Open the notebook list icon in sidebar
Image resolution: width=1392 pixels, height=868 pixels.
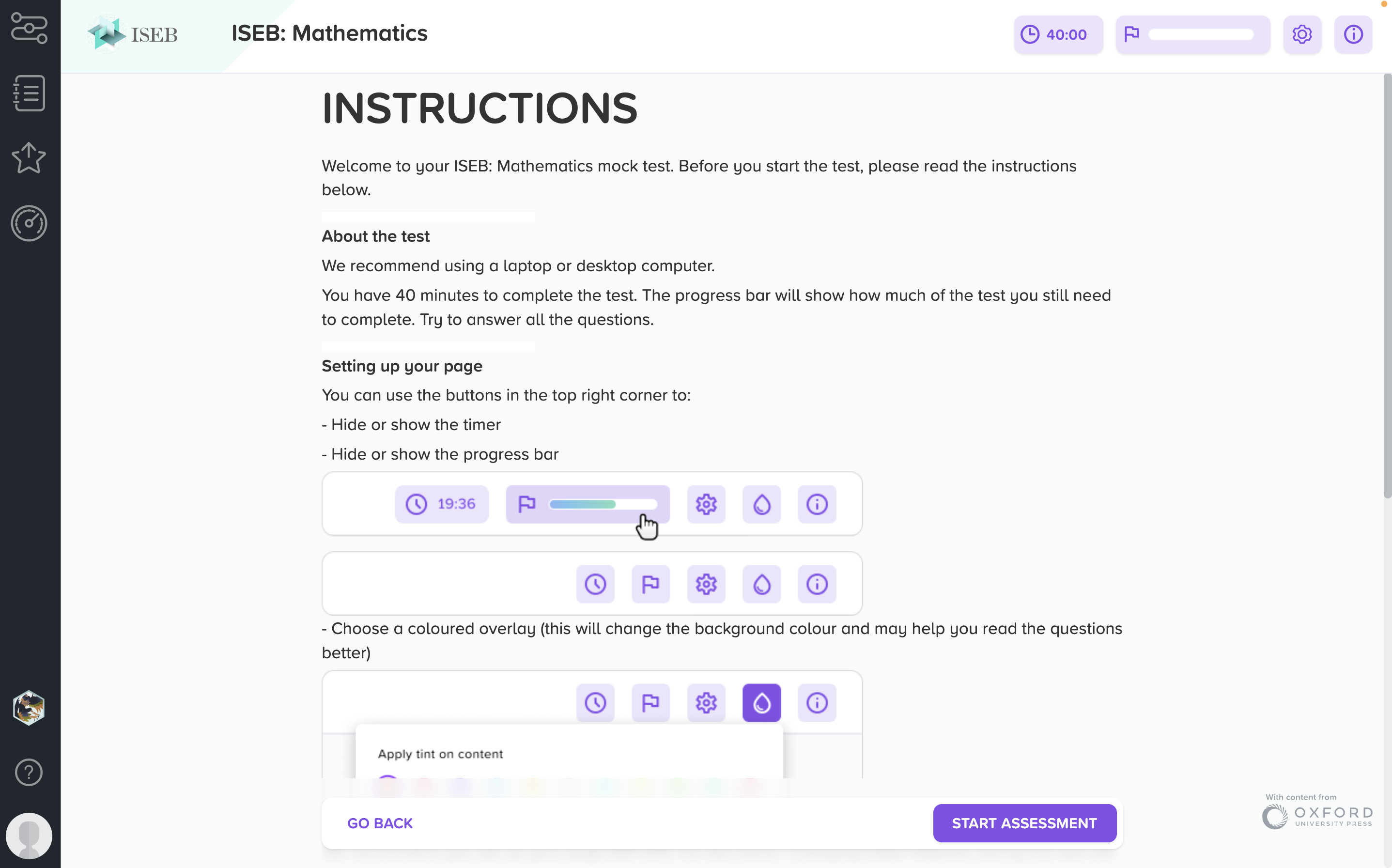tap(29, 93)
